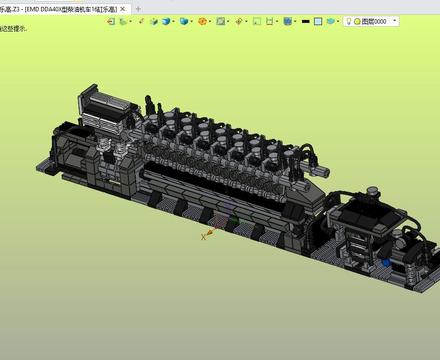Screen dimensions: 440x360
Task: Open the layer 图层0000 dropdown
Action: (x=395, y=21)
